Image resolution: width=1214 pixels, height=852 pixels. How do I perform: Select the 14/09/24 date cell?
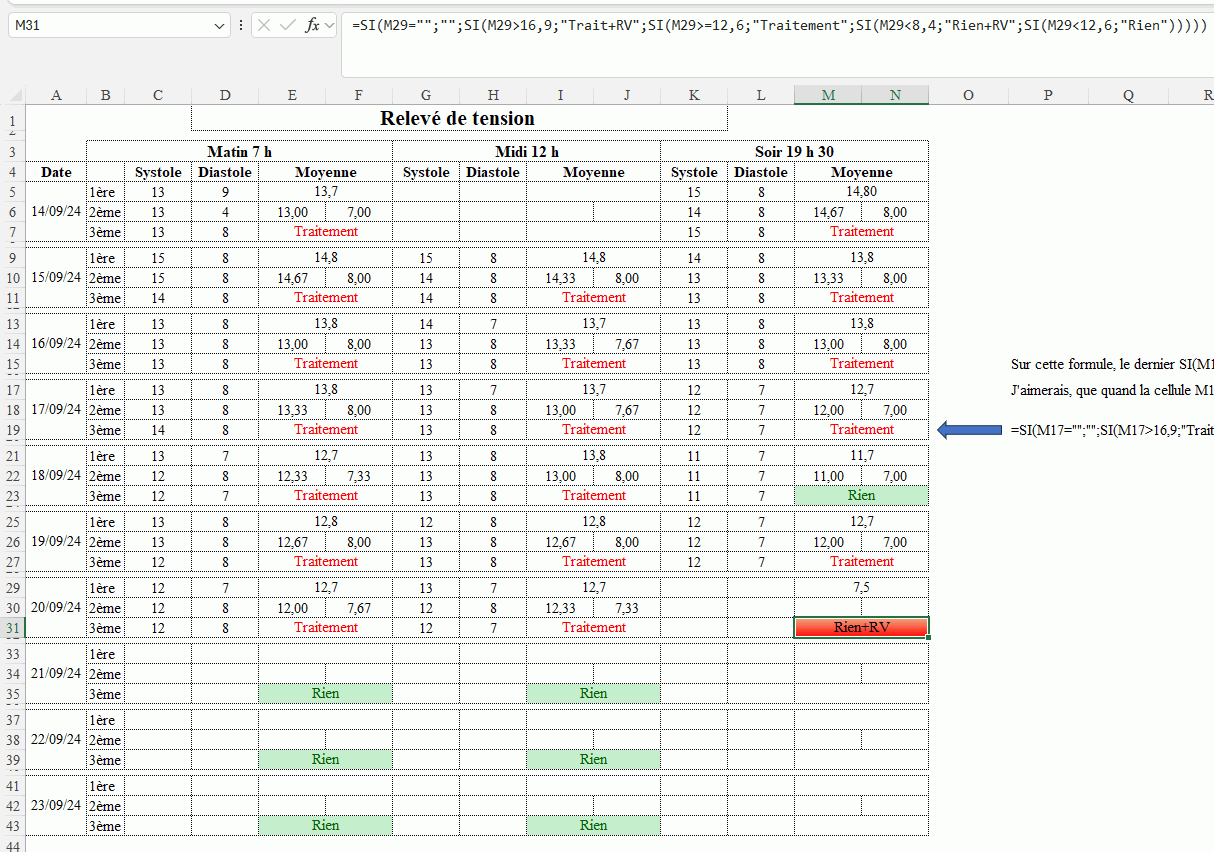click(56, 211)
